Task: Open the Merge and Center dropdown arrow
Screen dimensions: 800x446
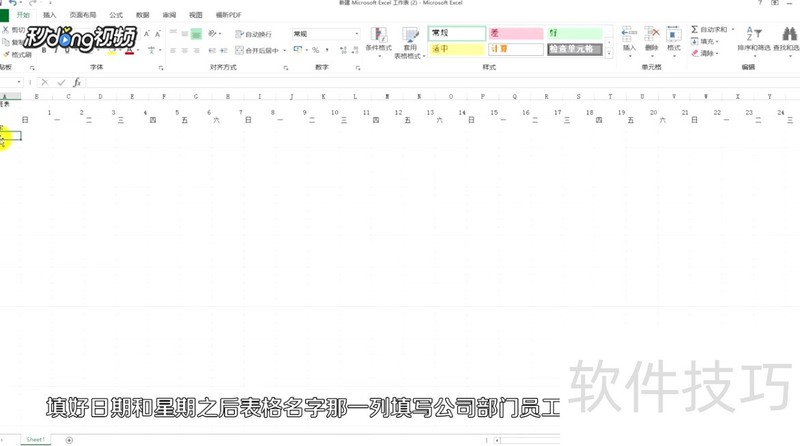Action: tap(284, 51)
